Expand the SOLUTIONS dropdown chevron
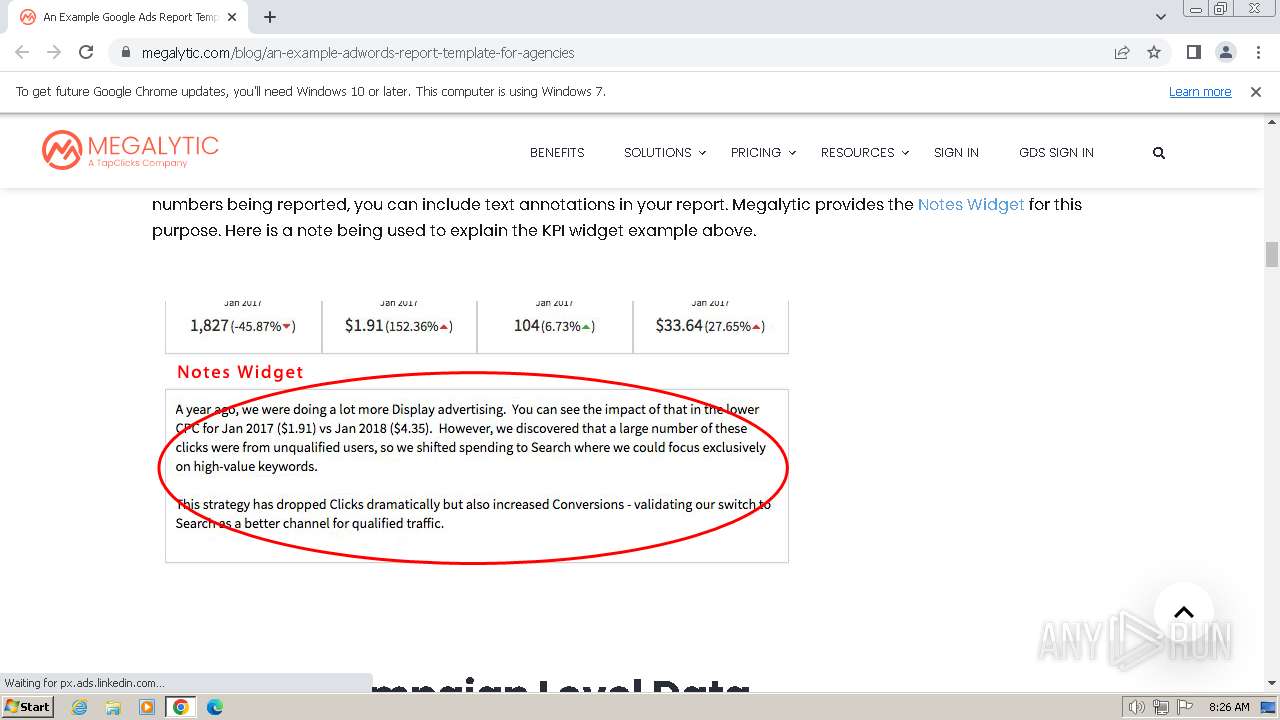 [x=702, y=153]
